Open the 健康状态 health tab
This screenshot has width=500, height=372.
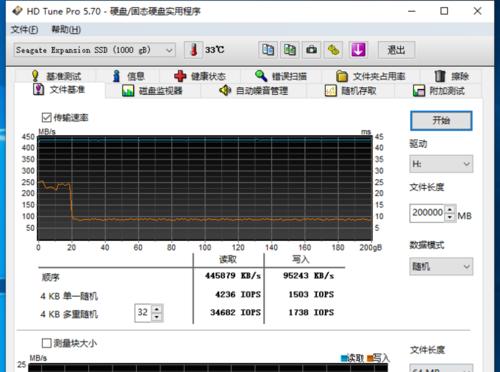(x=200, y=76)
